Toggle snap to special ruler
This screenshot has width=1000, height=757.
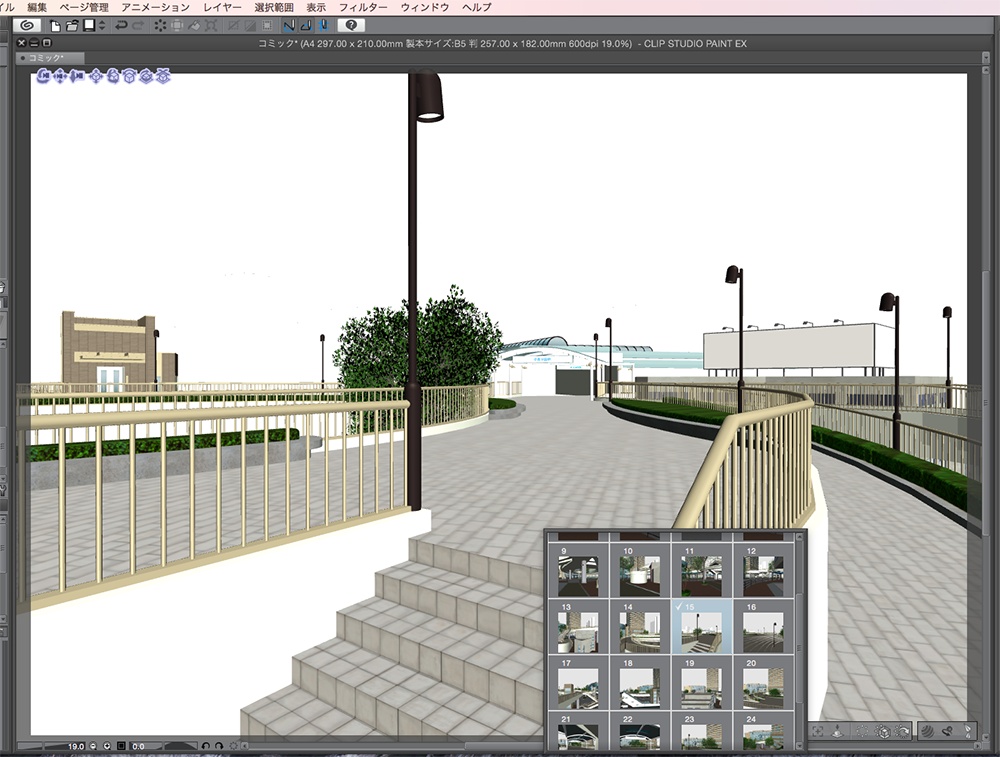[x=306, y=26]
